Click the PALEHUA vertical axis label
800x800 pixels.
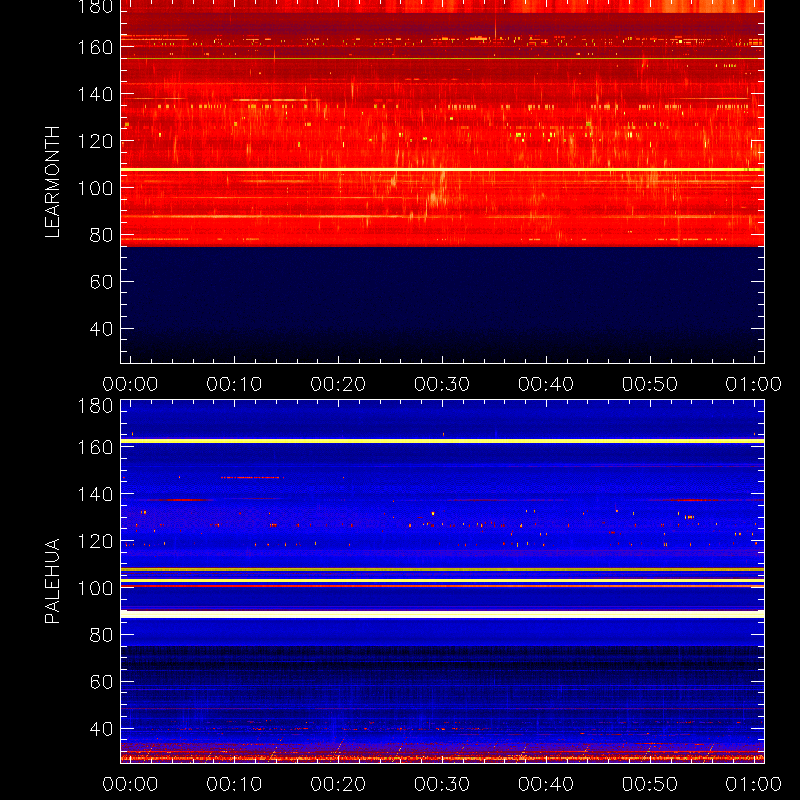tap(53, 581)
